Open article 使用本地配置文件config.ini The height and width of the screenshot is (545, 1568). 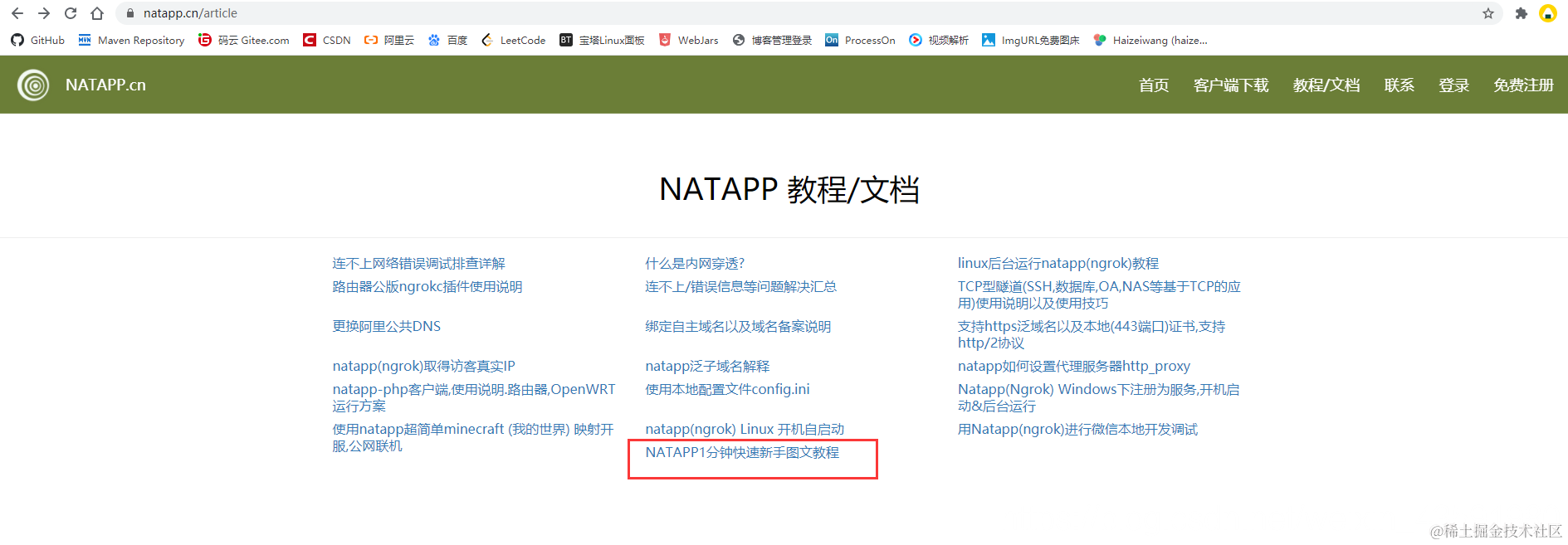728,389
